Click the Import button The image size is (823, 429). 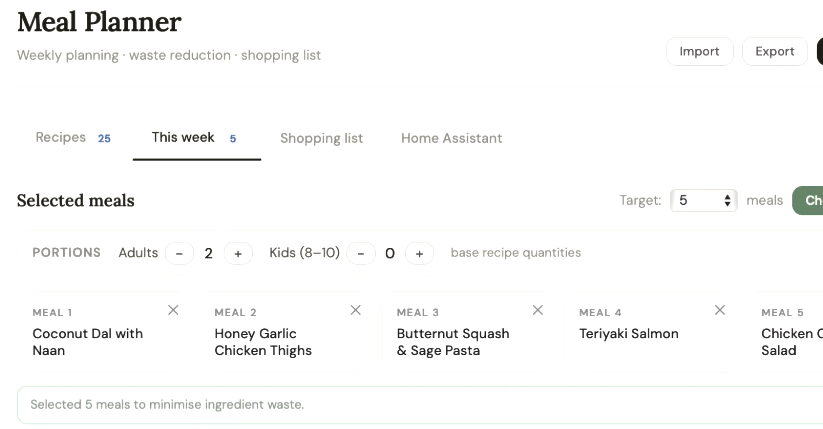700,51
